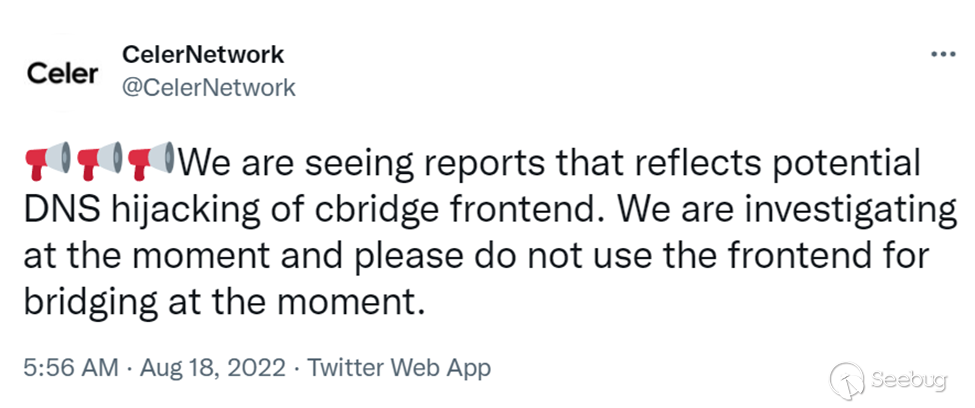Screen dimensions: 975x408
Task: Open the Twitter Web App source link
Action: click(399, 368)
